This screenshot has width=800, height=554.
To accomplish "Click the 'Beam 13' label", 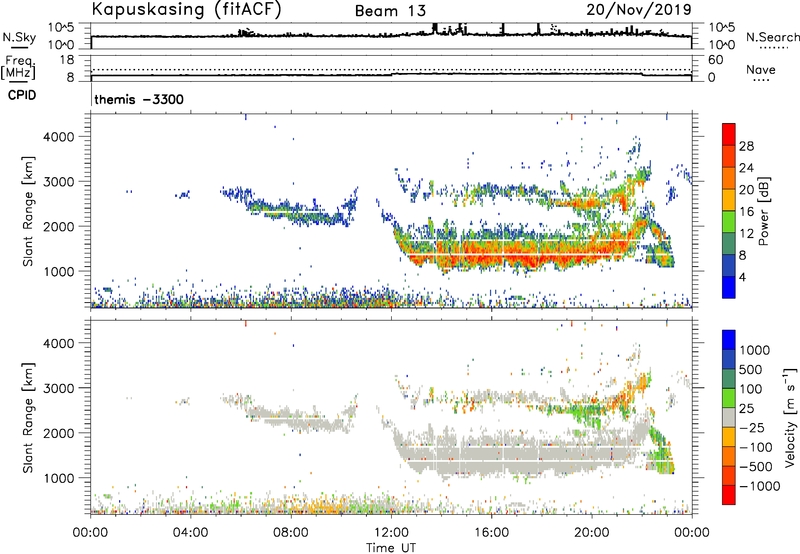I will [x=390, y=11].
